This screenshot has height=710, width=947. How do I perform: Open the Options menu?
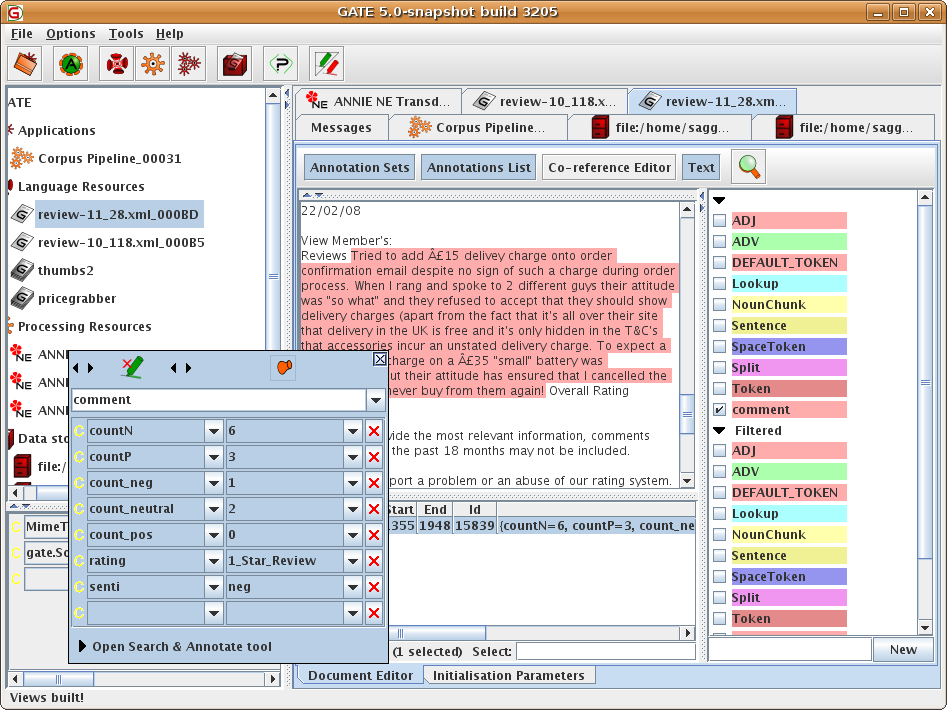71,34
